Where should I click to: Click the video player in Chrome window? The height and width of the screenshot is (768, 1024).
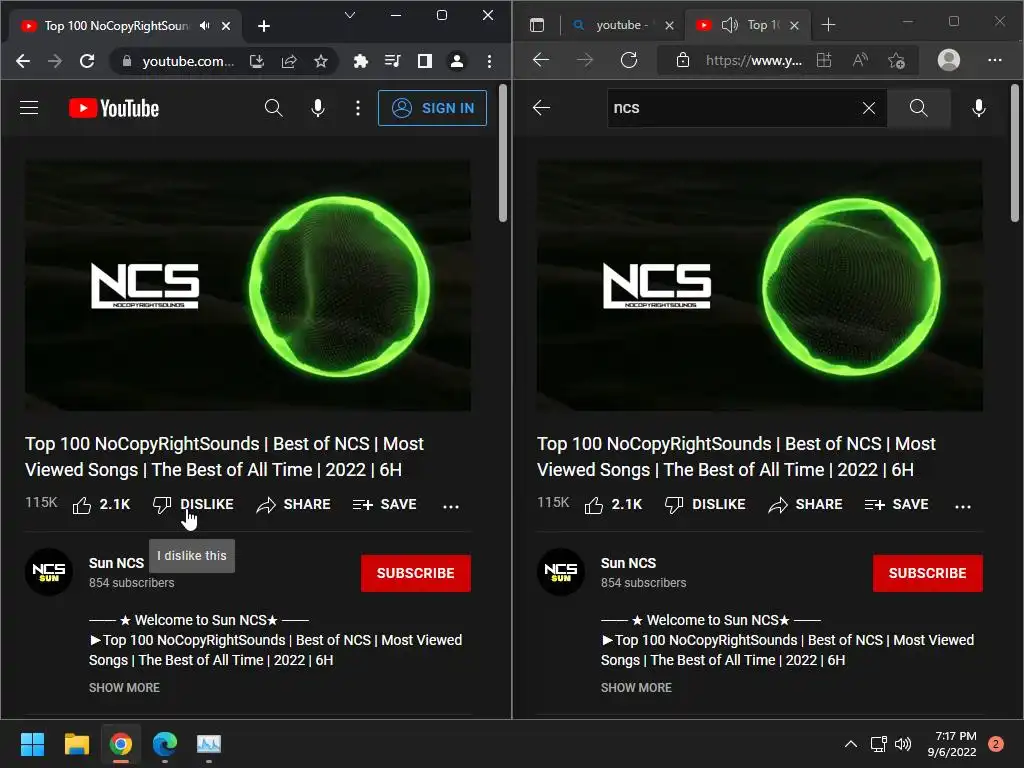(248, 285)
